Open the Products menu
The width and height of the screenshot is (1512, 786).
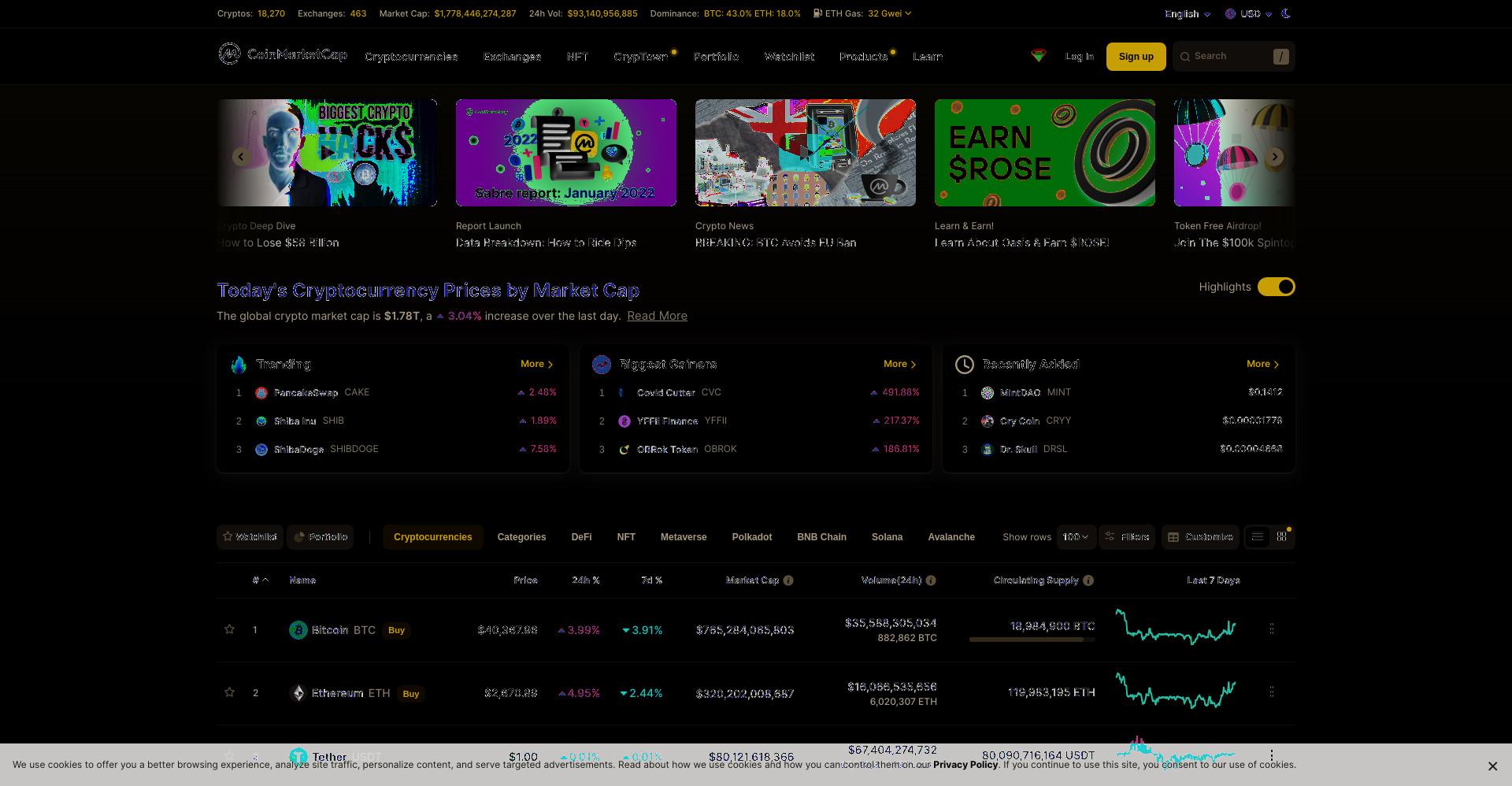[x=863, y=57]
